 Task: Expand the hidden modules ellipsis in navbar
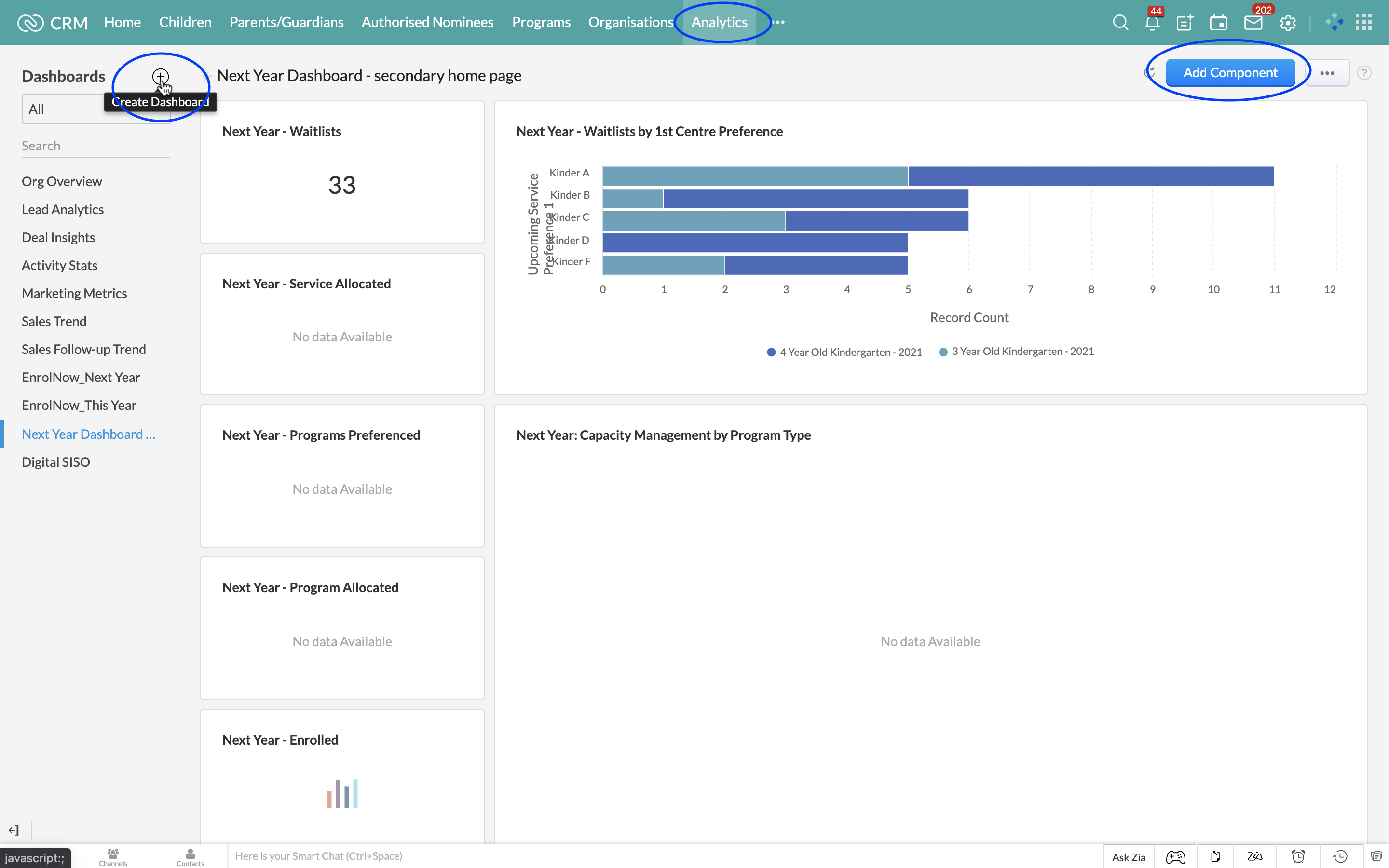pos(778,22)
